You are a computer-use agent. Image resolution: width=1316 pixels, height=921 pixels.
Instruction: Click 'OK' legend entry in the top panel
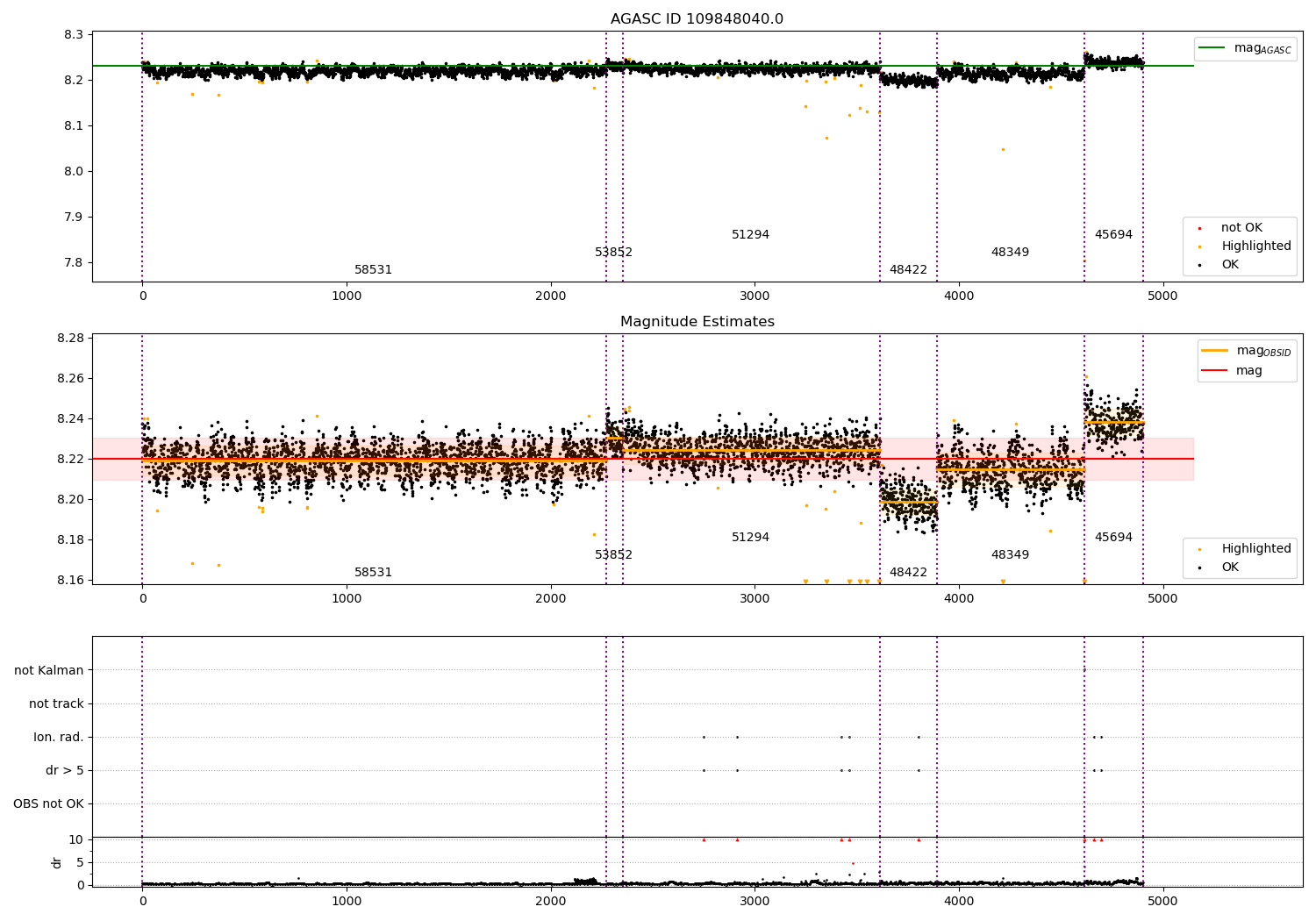pos(1230,265)
